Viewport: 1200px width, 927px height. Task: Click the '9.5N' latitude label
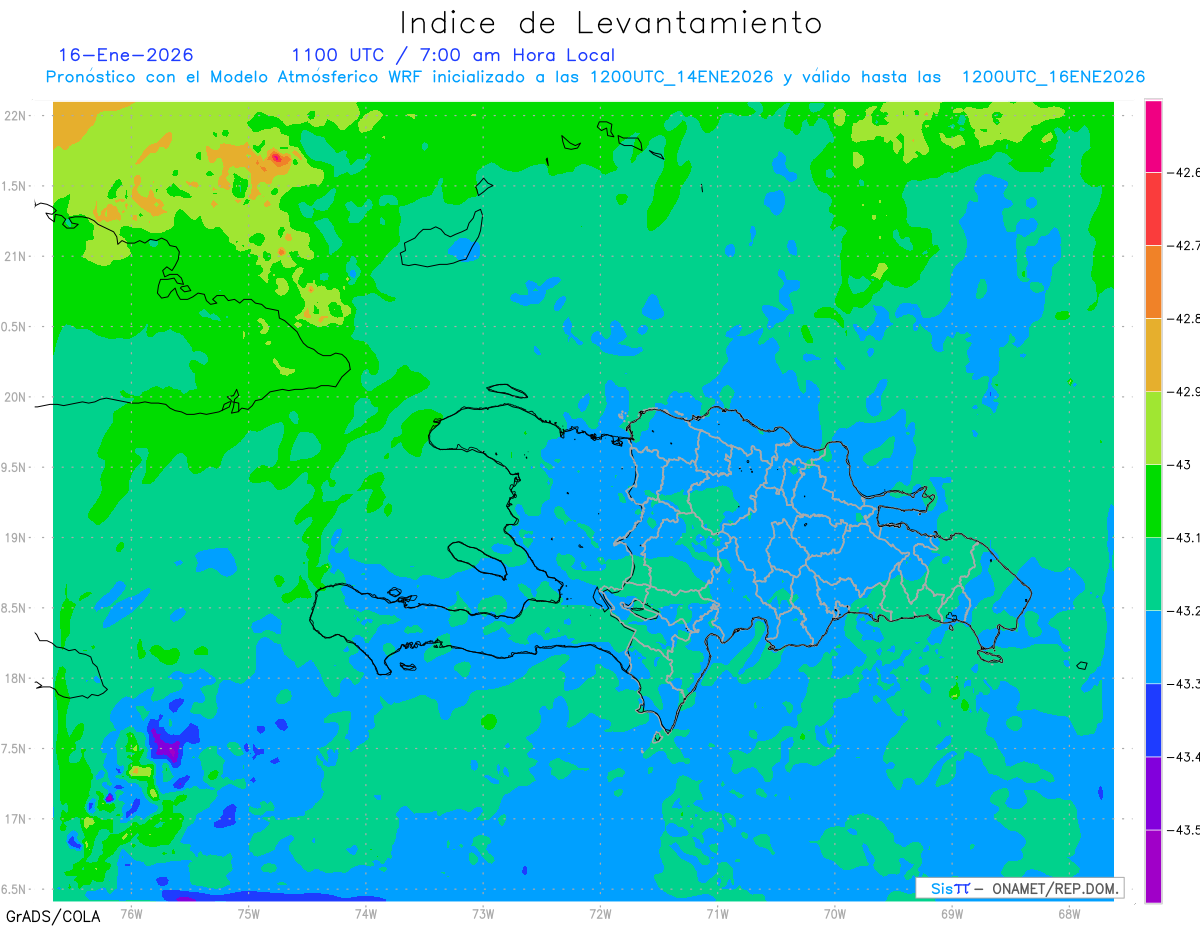click(x=15, y=467)
